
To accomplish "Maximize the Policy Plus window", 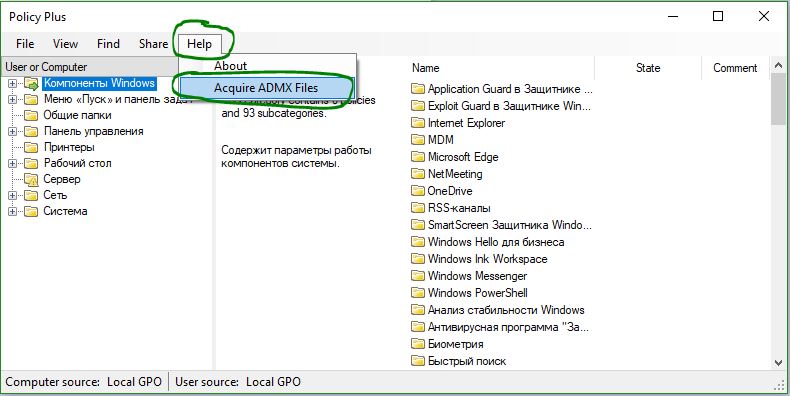I will [x=718, y=17].
